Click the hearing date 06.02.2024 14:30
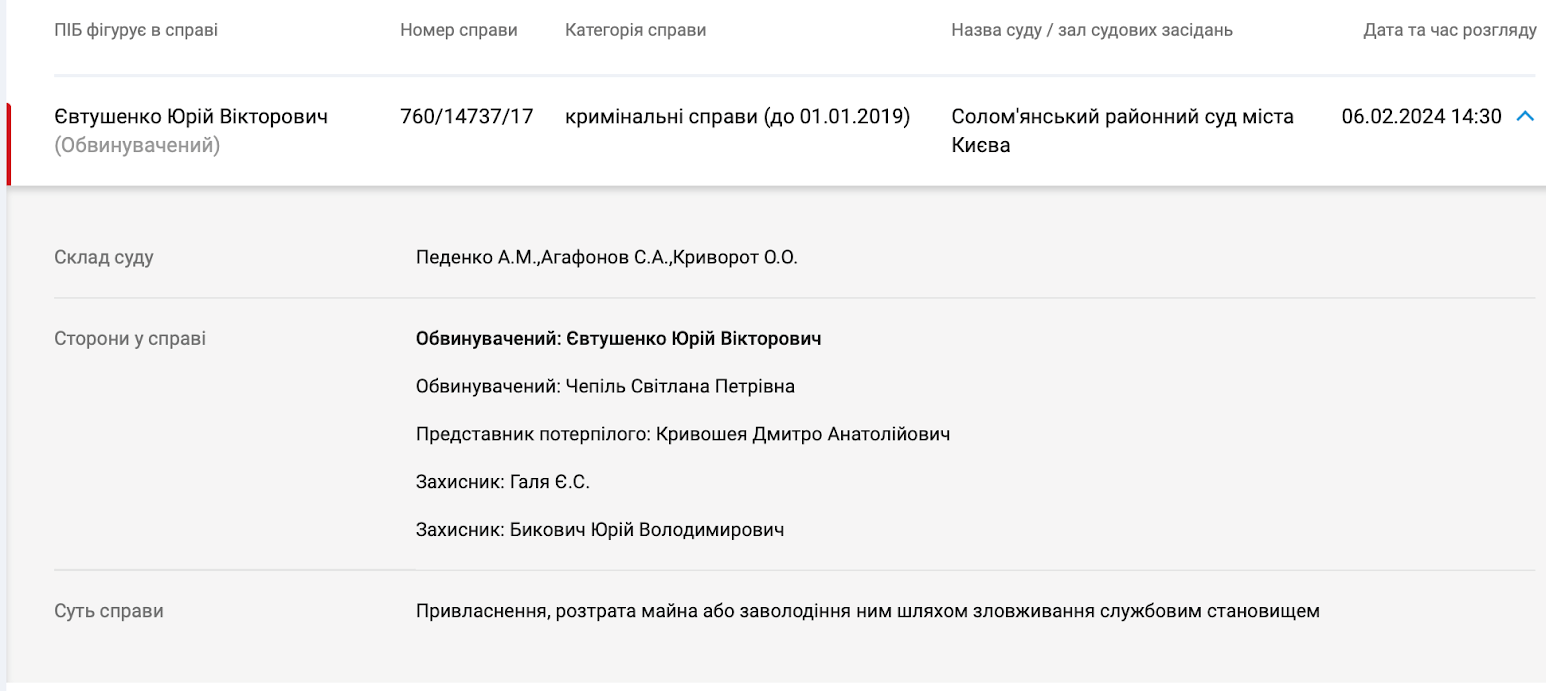Viewport: 1546px width, 691px height. pos(1421,117)
